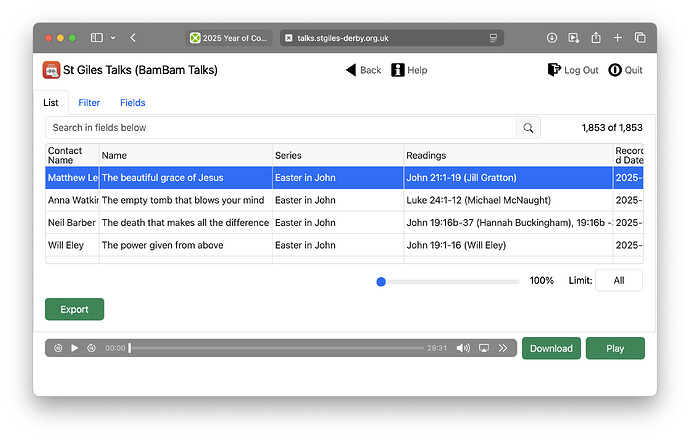Viewport: 690px width, 439px height.
Task: Sort by Recorded Date column header
Action: click(628, 155)
